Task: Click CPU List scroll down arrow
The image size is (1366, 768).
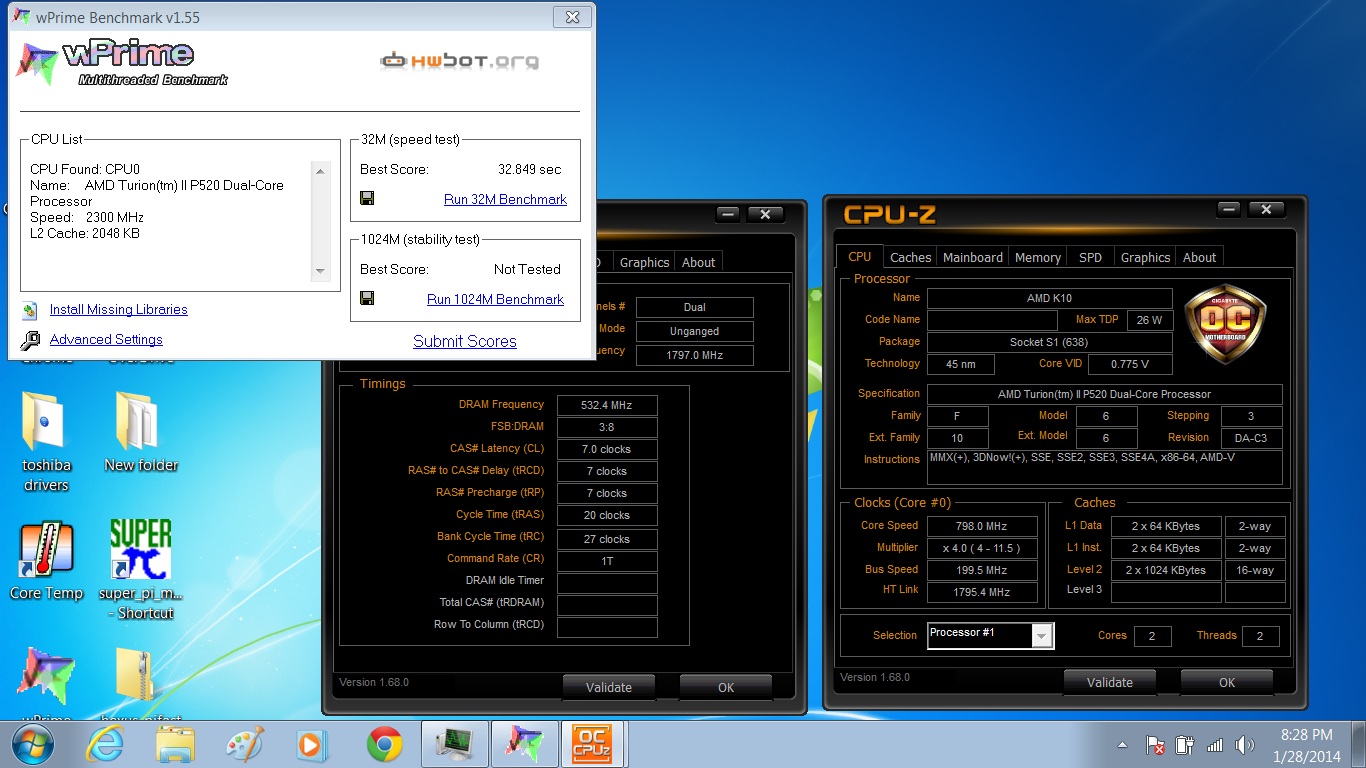Action: (320, 271)
